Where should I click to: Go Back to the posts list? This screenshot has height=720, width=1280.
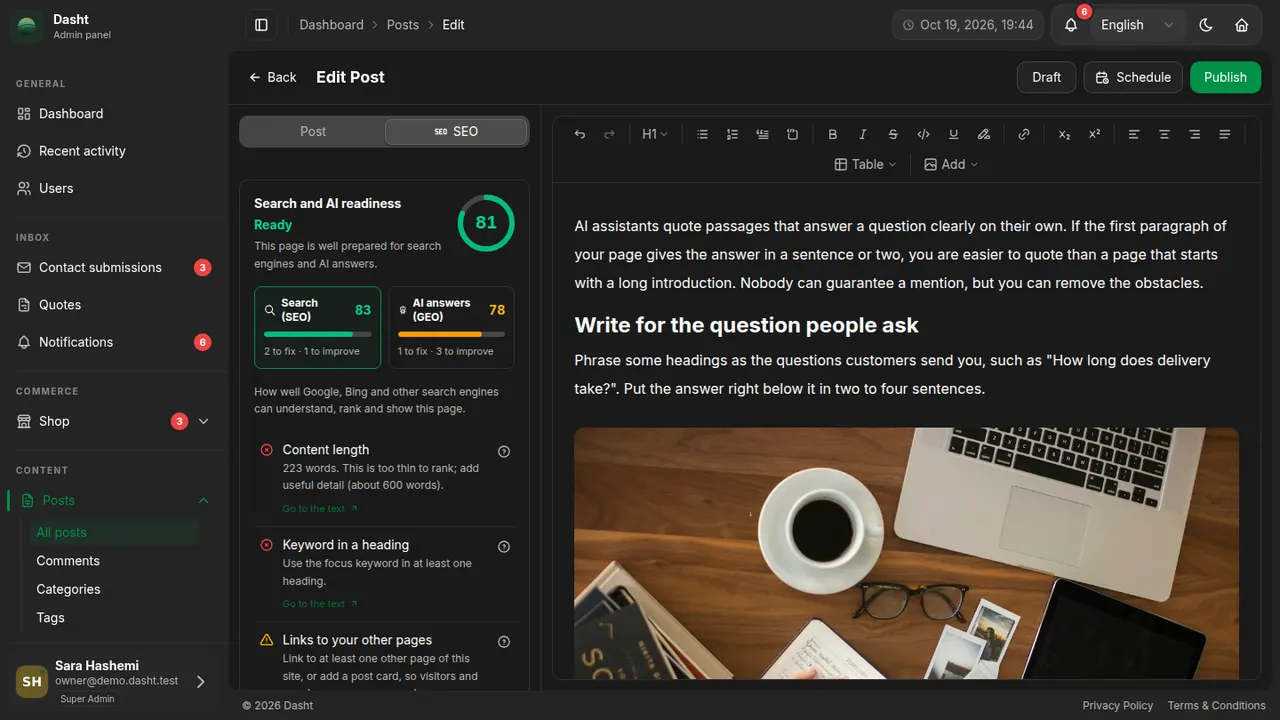pyautogui.click(x=273, y=77)
